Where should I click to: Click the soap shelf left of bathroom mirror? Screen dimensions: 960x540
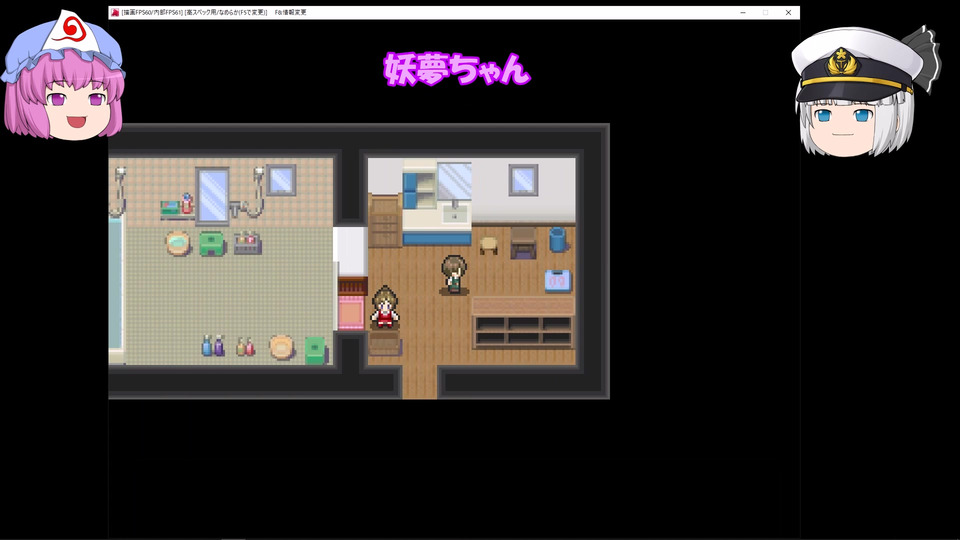[x=178, y=206]
